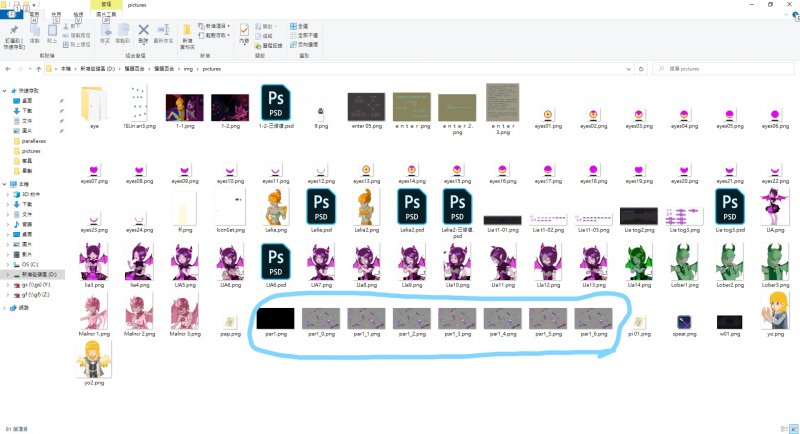Screen dimensions: 800x434
Task: Click the Paste clipboard icon
Action: tap(52, 31)
